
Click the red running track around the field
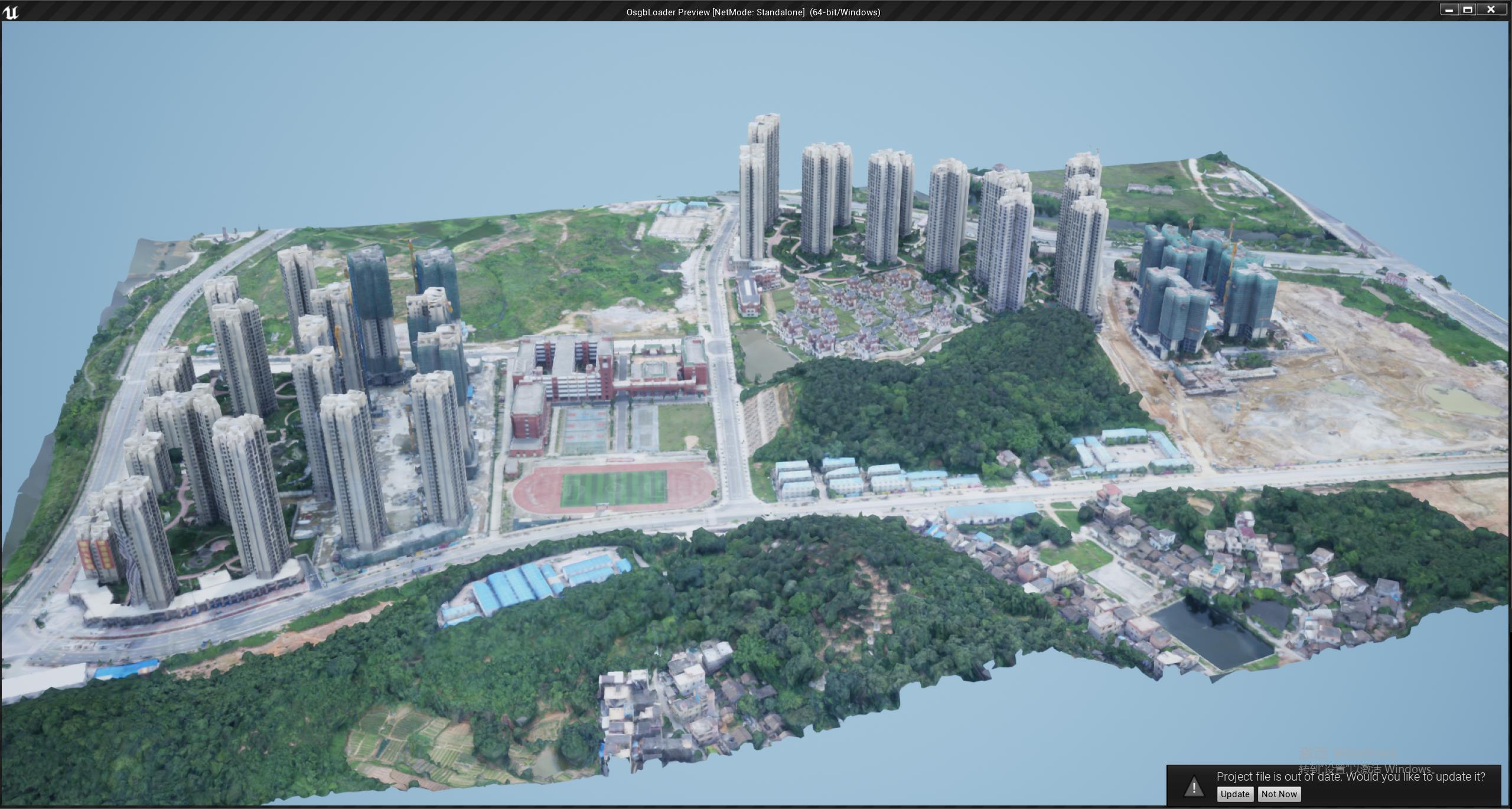[x=535, y=489]
